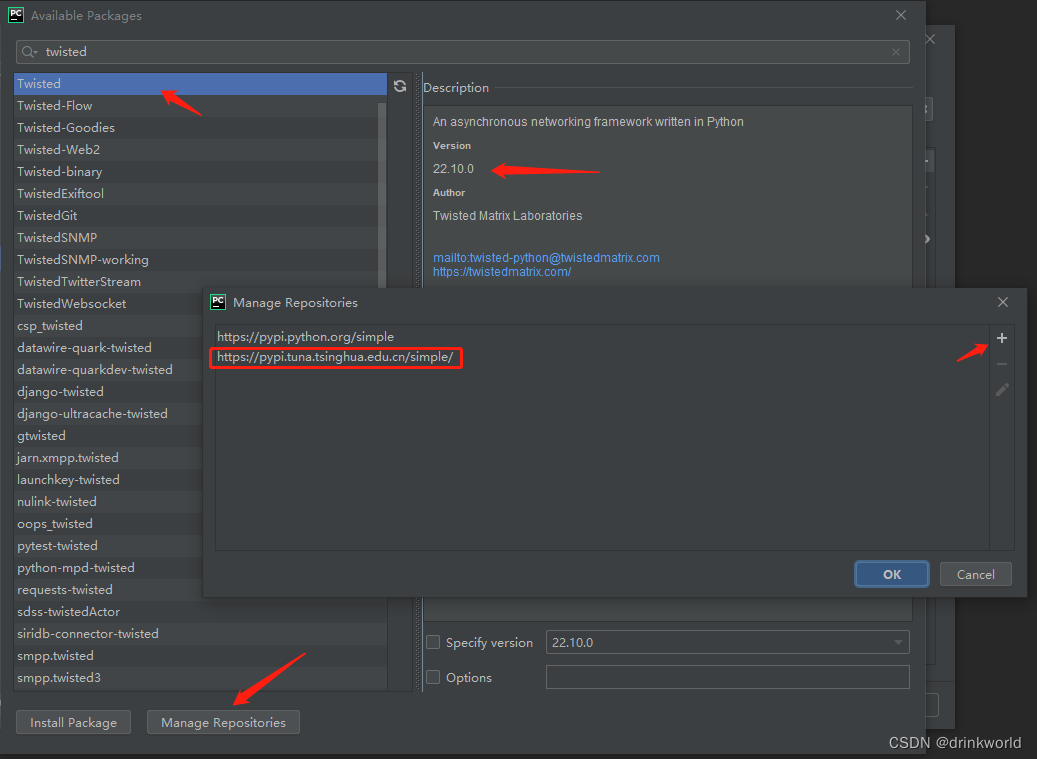
Task: Visit the twistedmatrix.com website link
Action: click(501, 271)
